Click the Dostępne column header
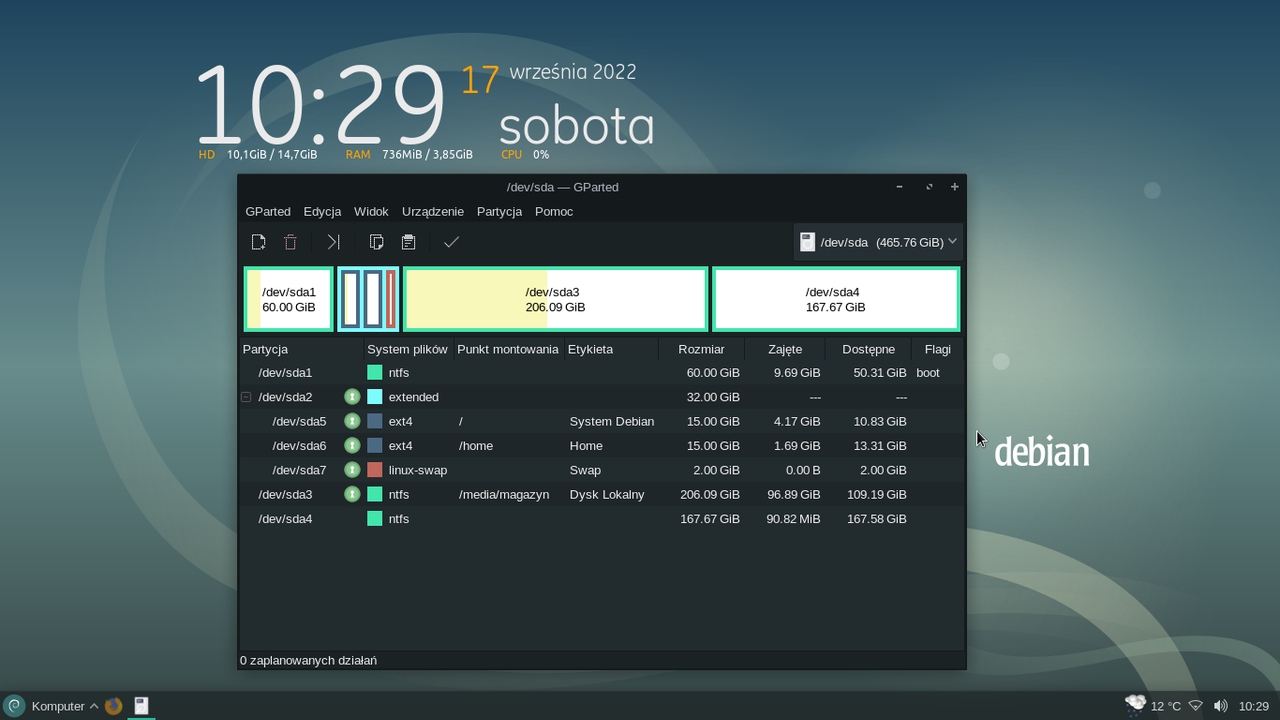Image resolution: width=1280 pixels, height=720 pixels. [x=868, y=349]
